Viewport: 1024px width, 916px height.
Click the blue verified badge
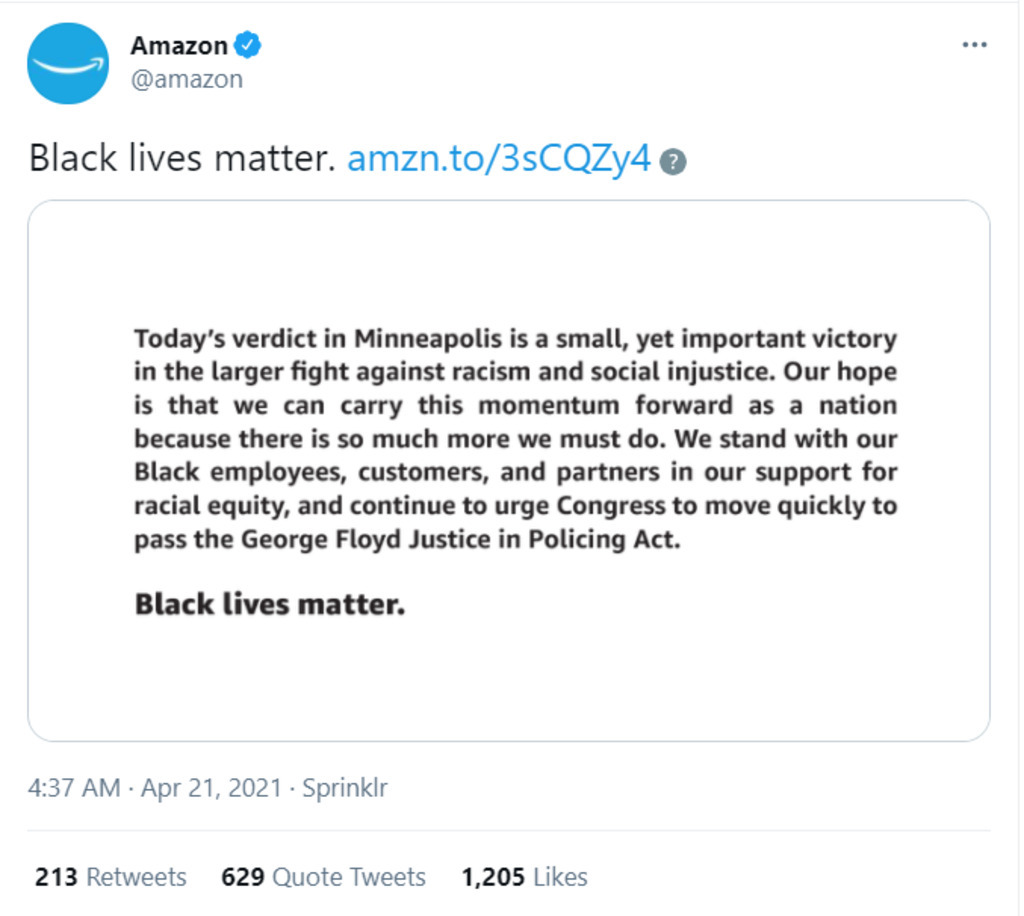247,45
